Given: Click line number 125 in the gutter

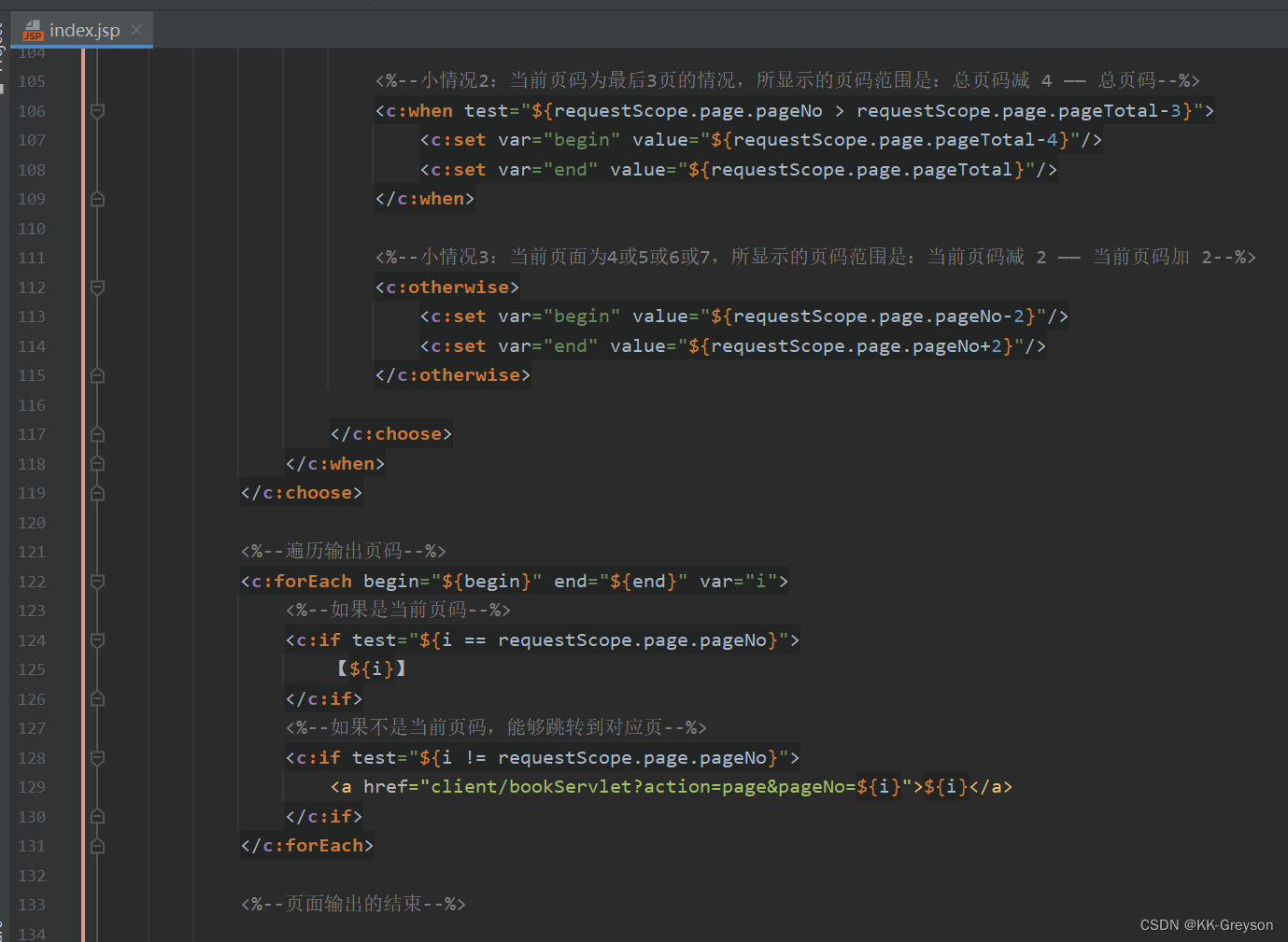Looking at the screenshot, I should (32, 669).
